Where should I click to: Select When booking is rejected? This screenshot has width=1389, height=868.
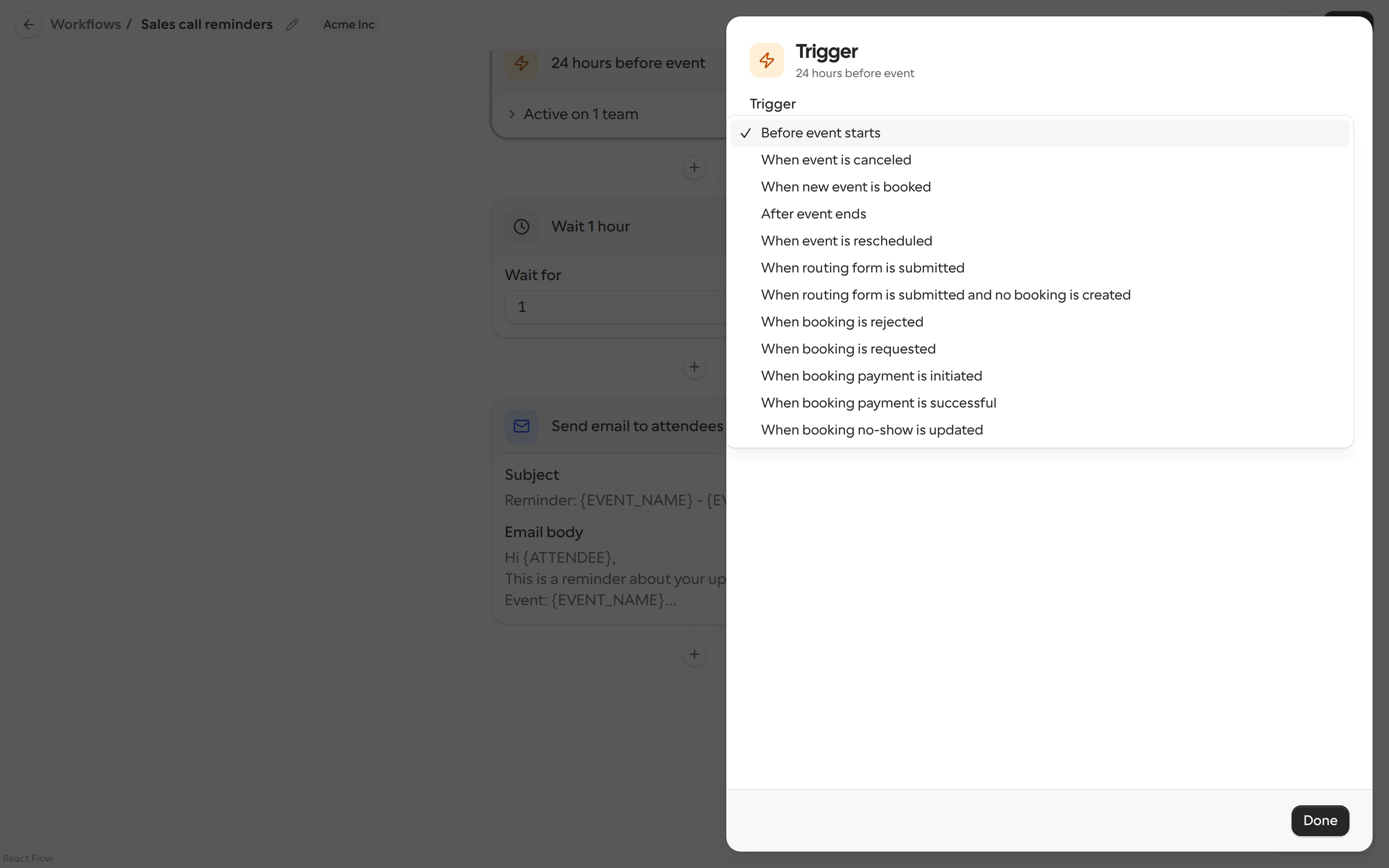click(x=1039, y=322)
